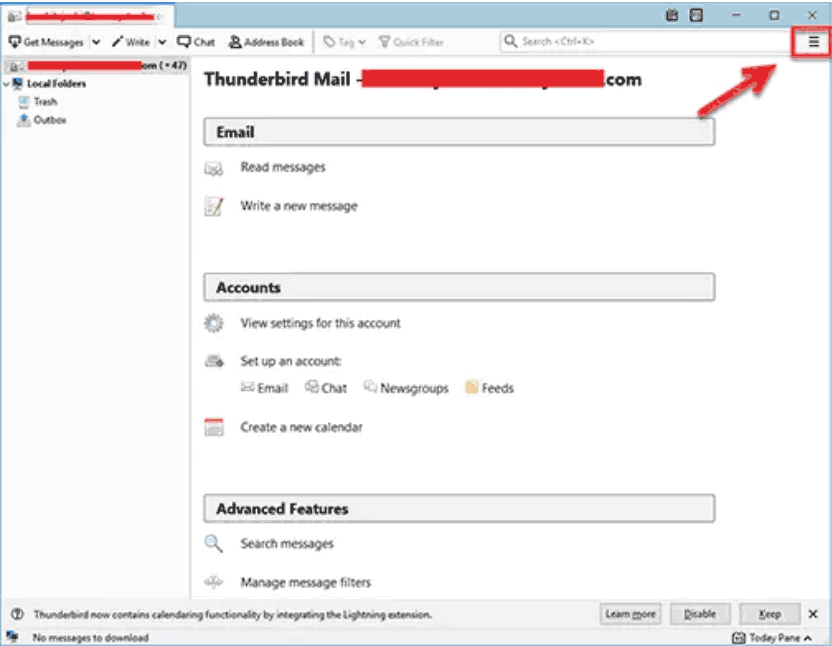Dismiss the Lightning notification bar
Viewport: 832px width, 646px height.
click(x=813, y=614)
